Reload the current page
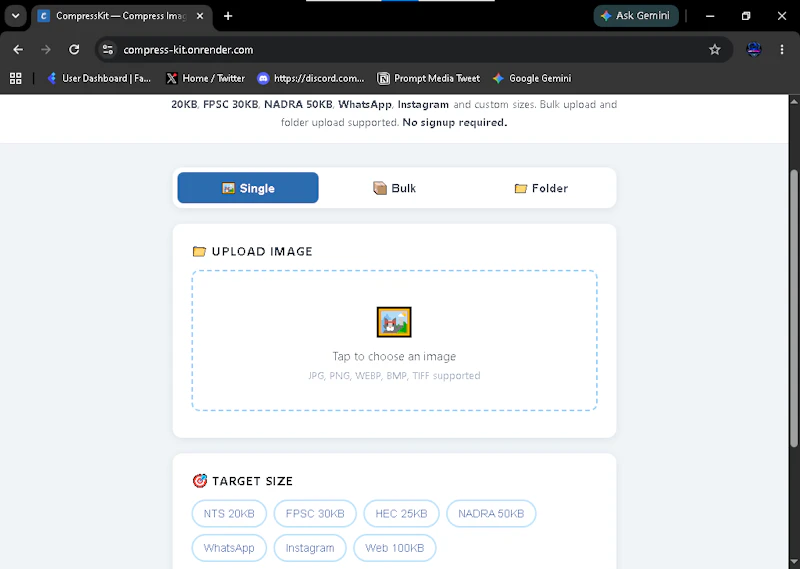 coord(74,50)
